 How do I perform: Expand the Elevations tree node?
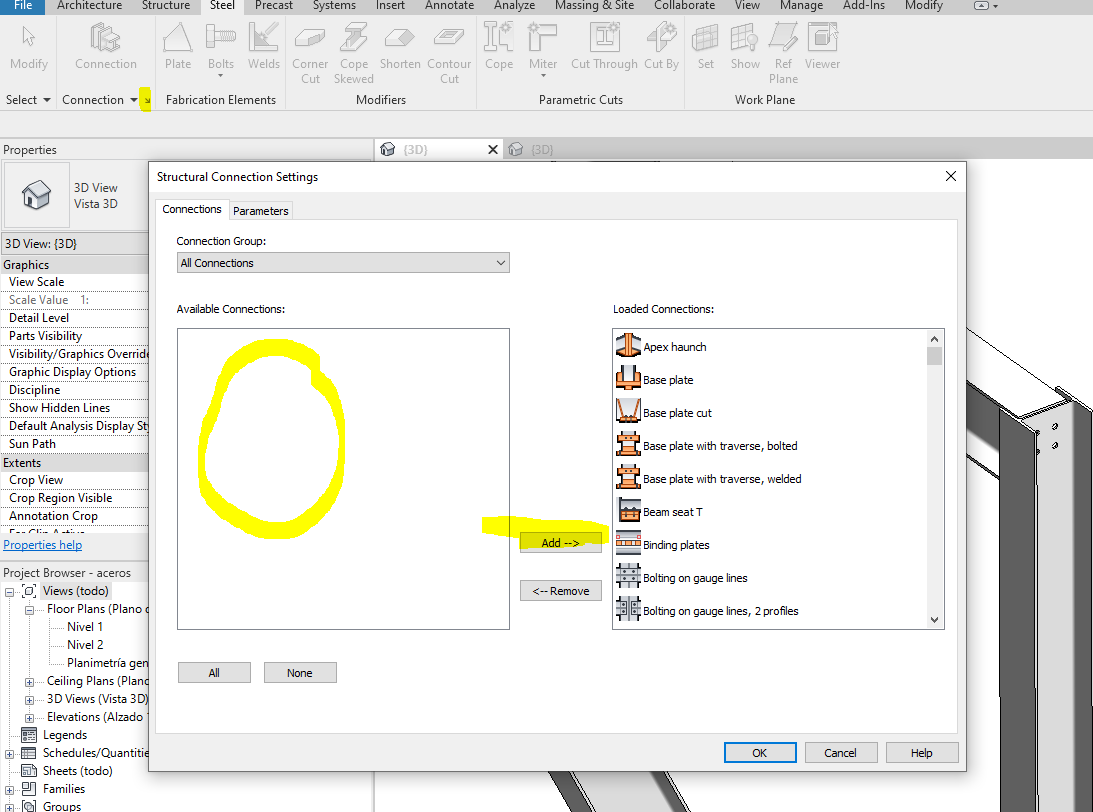pos(29,718)
